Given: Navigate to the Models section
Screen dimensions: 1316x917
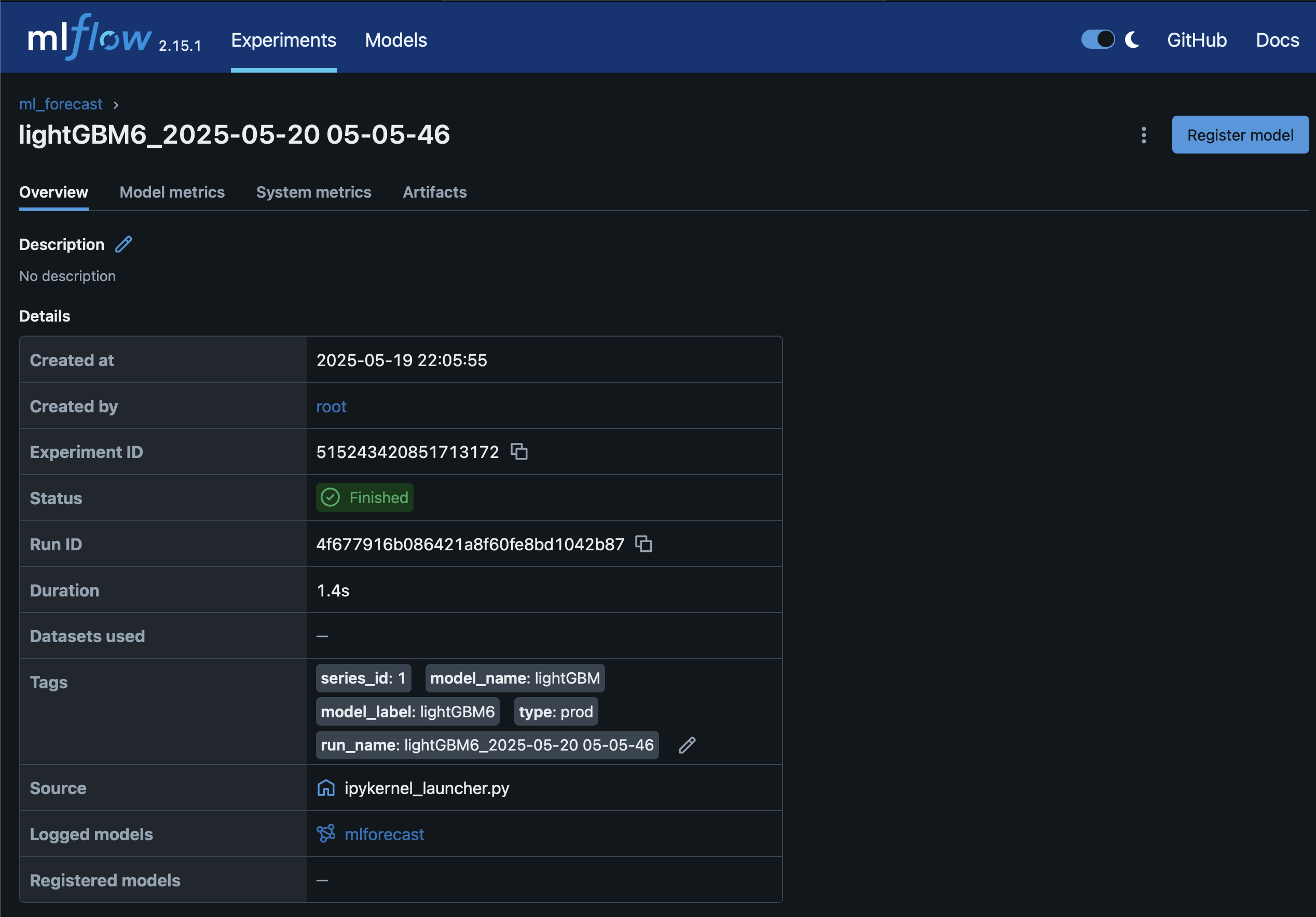Looking at the screenshot, I should (395, 40).
